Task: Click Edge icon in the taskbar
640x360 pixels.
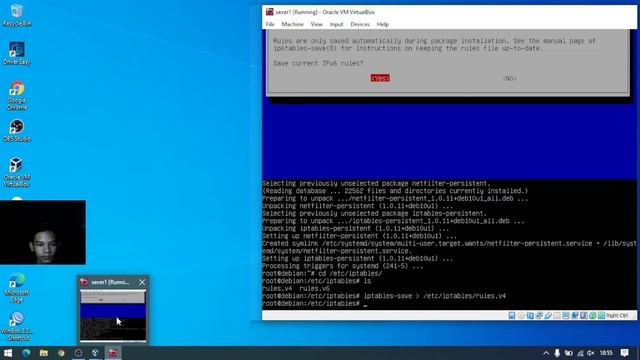Action: click(x=26, y=353)
